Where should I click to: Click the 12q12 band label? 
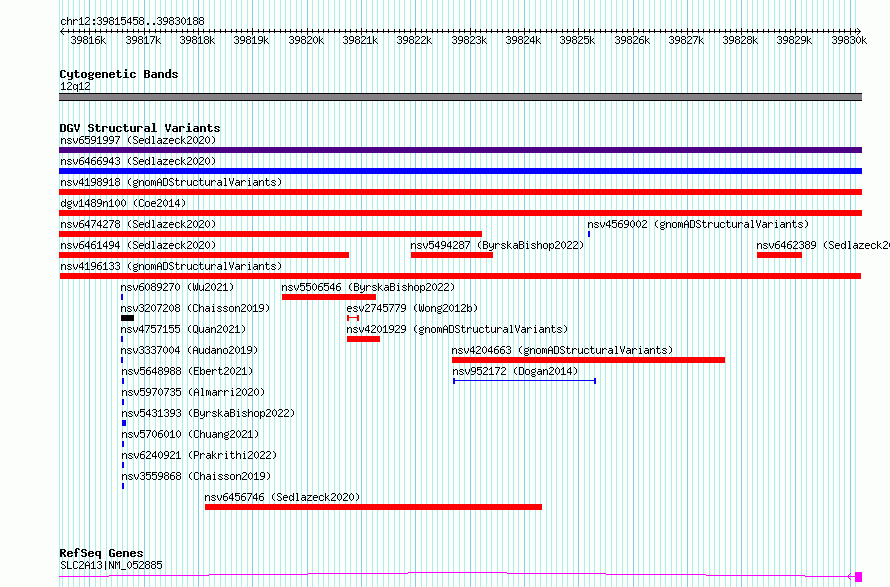click(x=75, y=86)
